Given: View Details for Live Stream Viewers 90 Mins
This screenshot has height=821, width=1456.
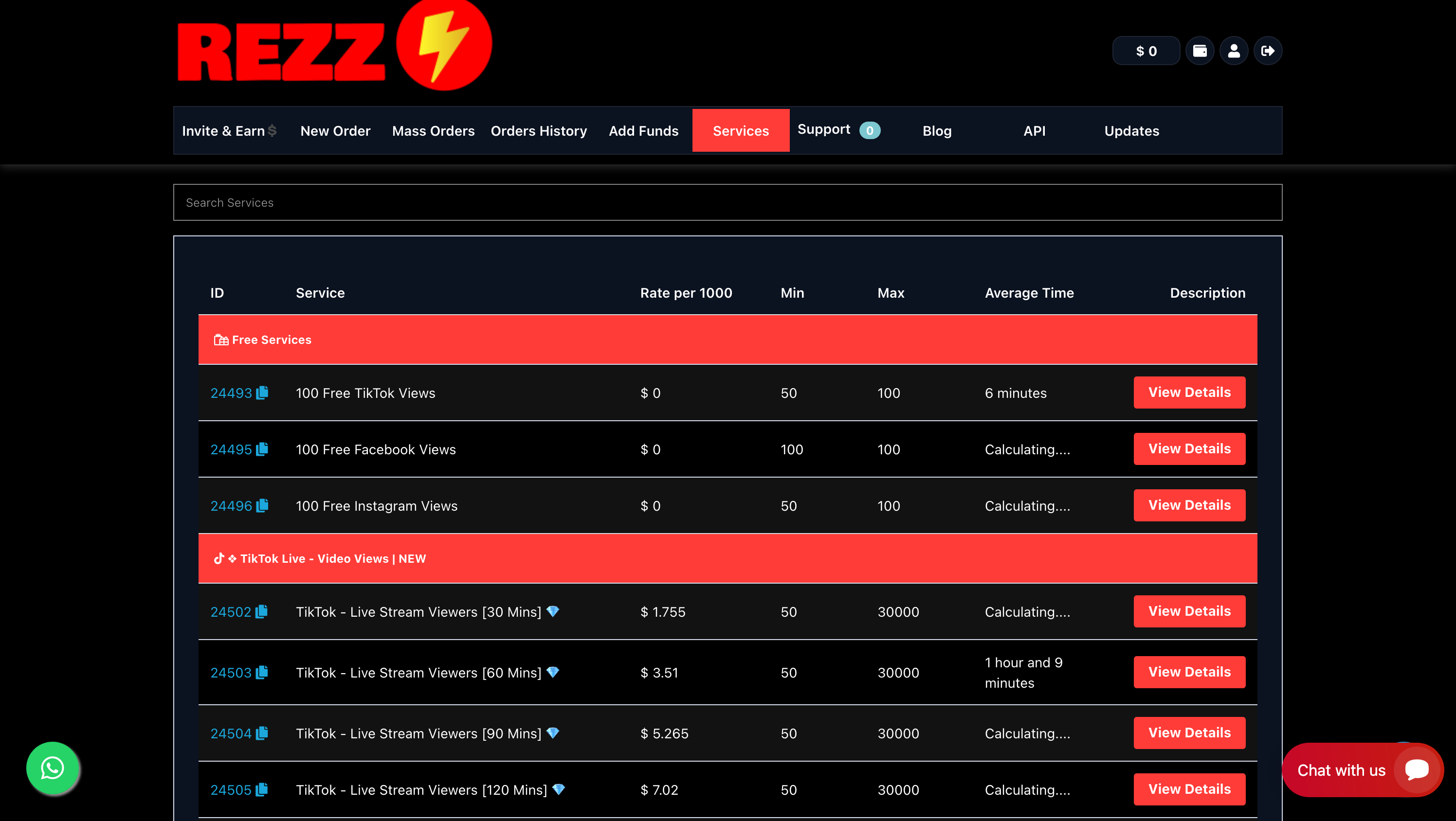Looking at the screenshot, I should 1189,733.
